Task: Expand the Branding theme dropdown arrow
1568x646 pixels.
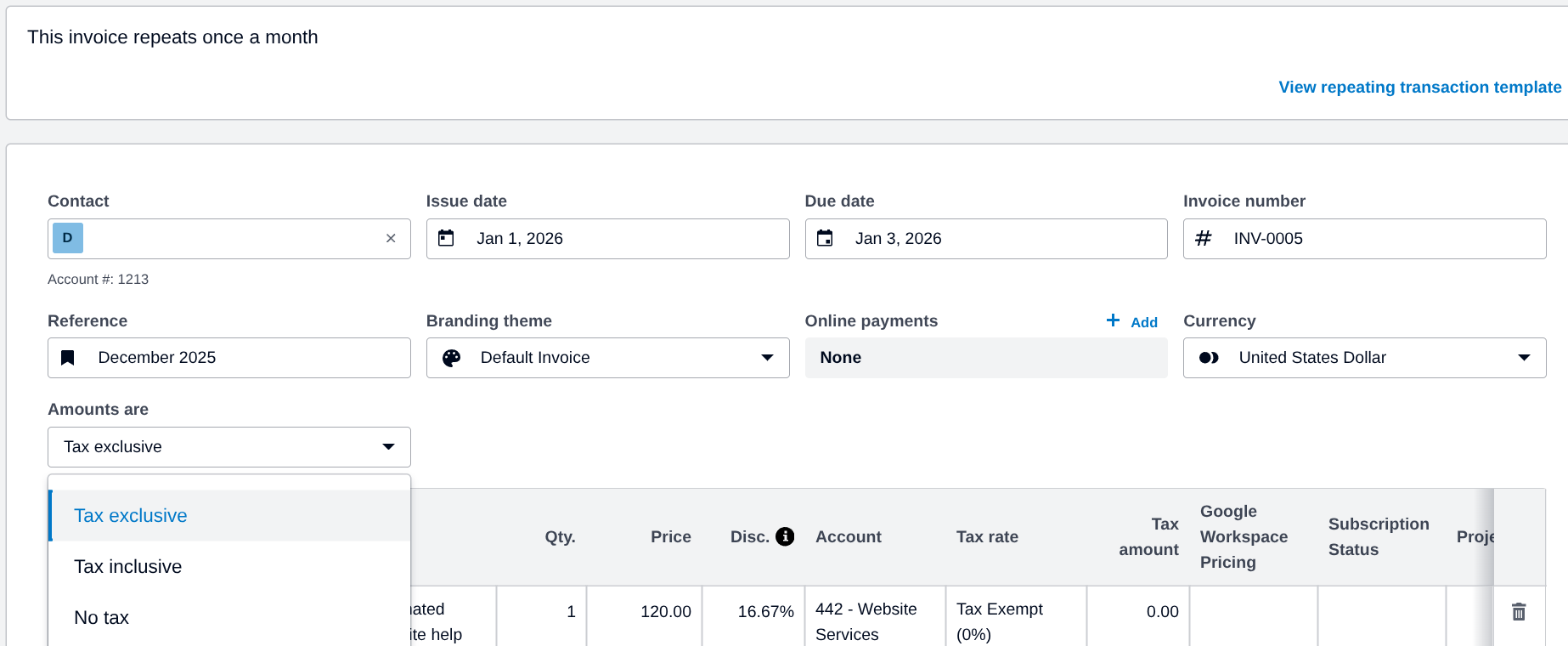Action: 768,358
